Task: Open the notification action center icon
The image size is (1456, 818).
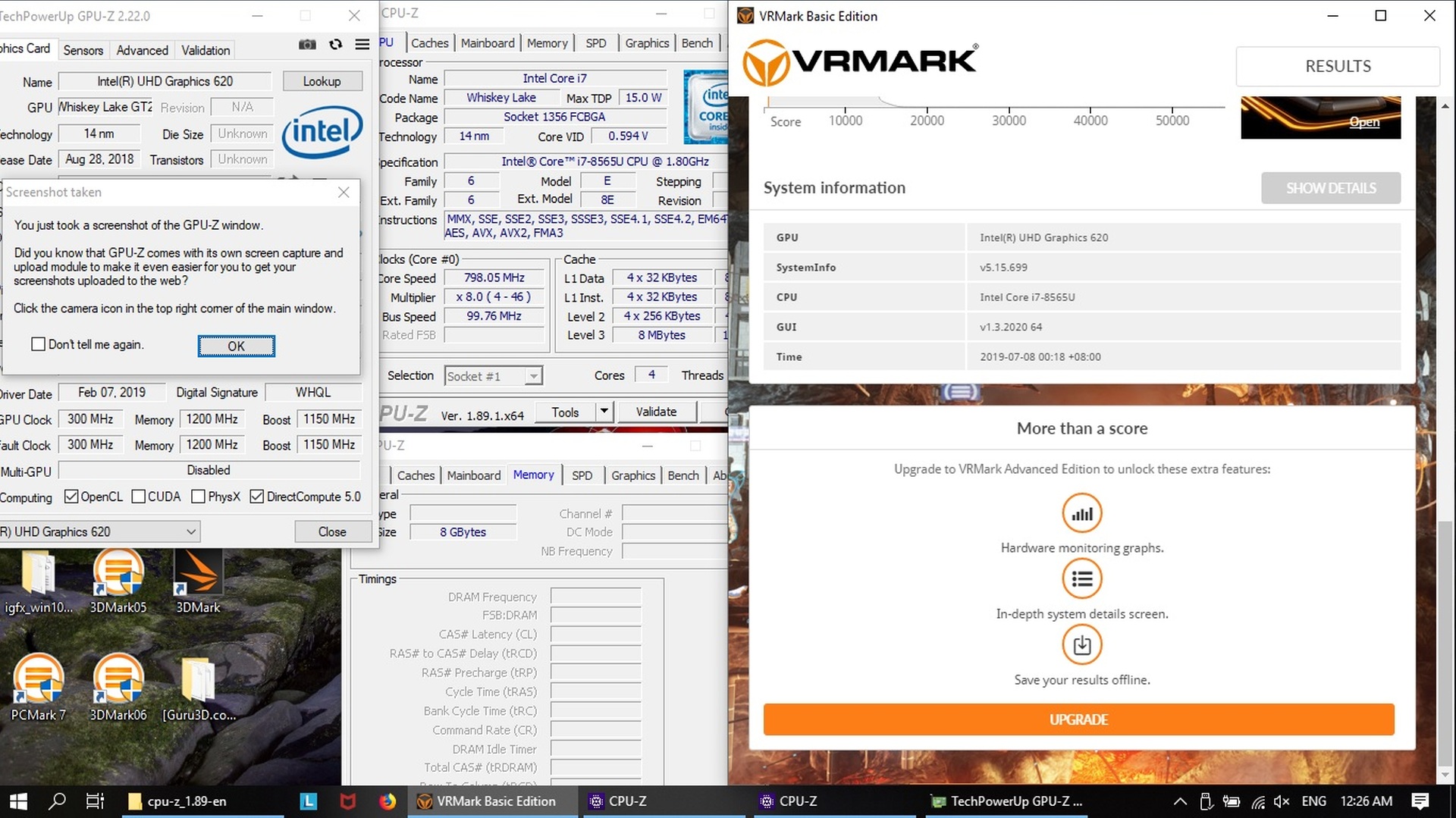Action: point(1420,801)
